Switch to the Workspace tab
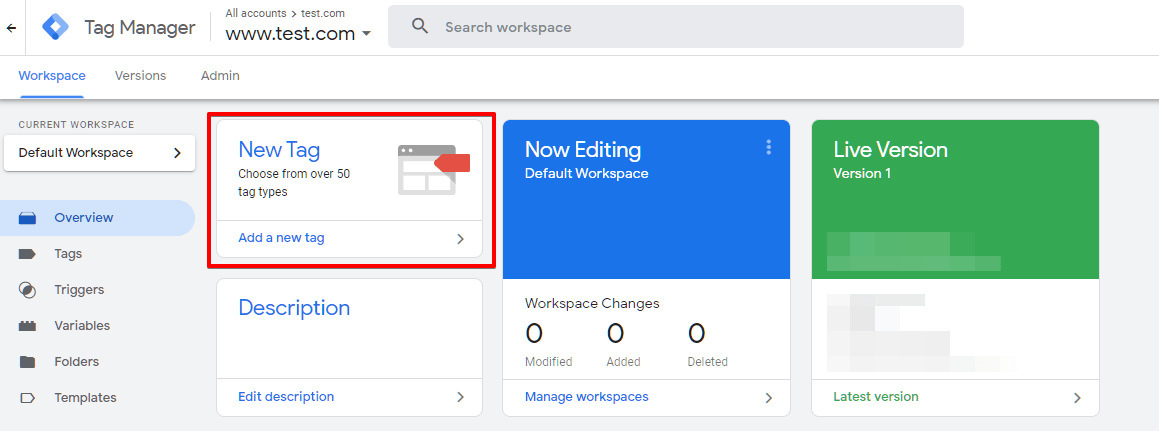Viewport: 1159px width, 431px height. pyautogui.click(x=52, y=76)
